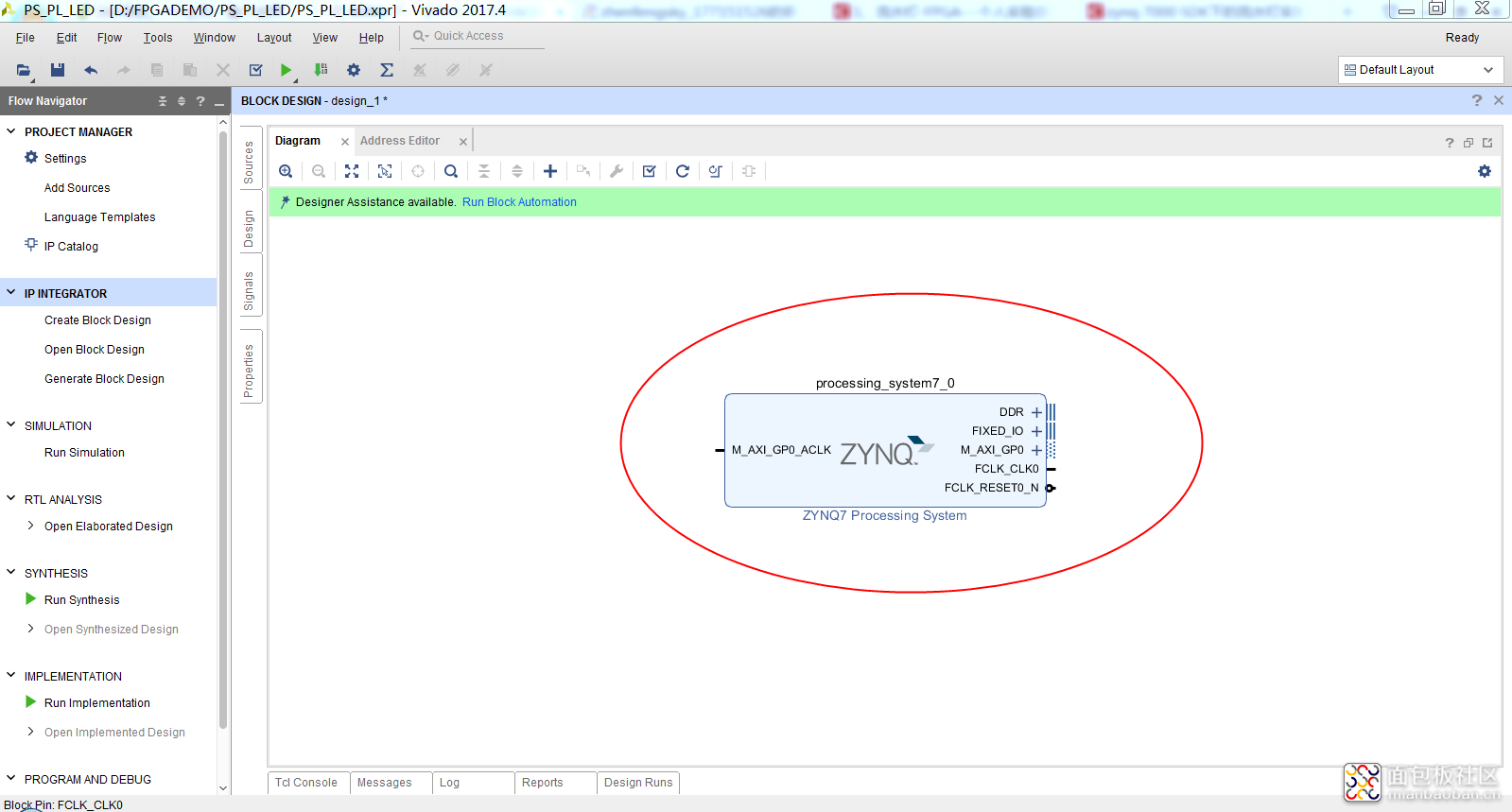Open the File menu
The height and width of the screenshot is (812, 1512).
pos(26,38)
